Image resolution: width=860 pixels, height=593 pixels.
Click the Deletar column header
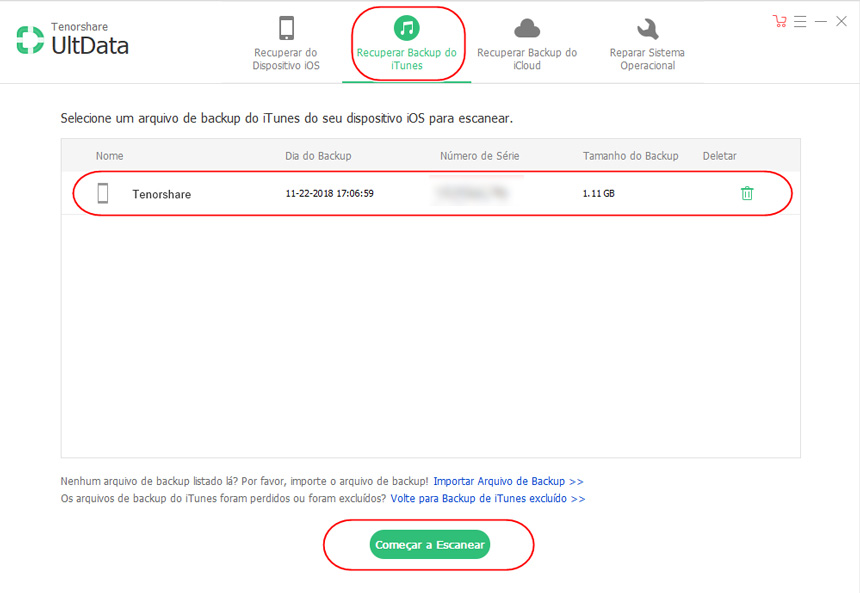[x=720, y=156]
